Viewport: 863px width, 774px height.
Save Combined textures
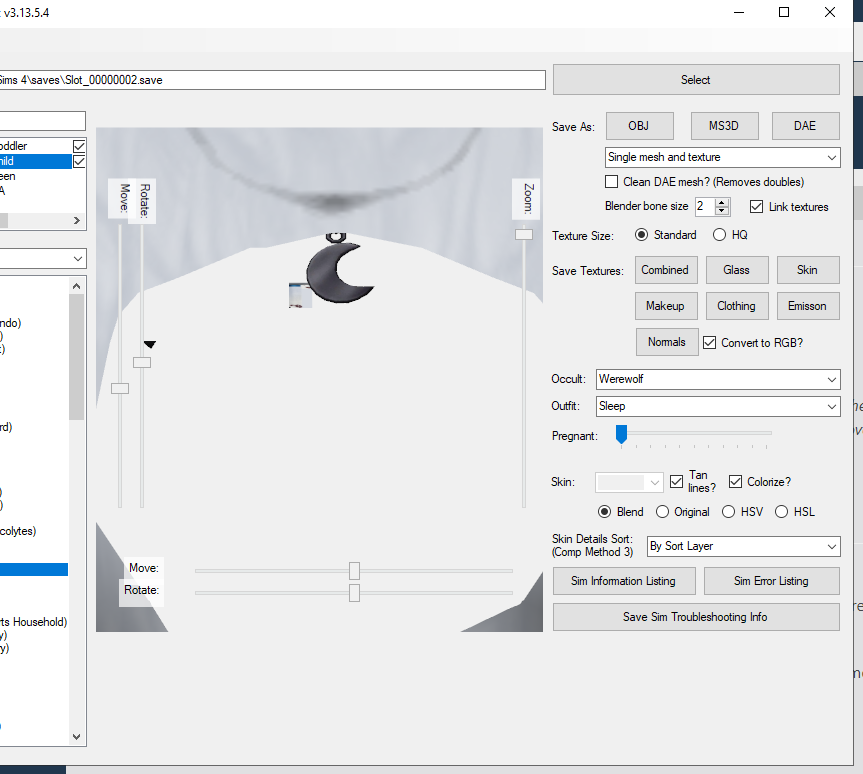(x=666, y=269)
